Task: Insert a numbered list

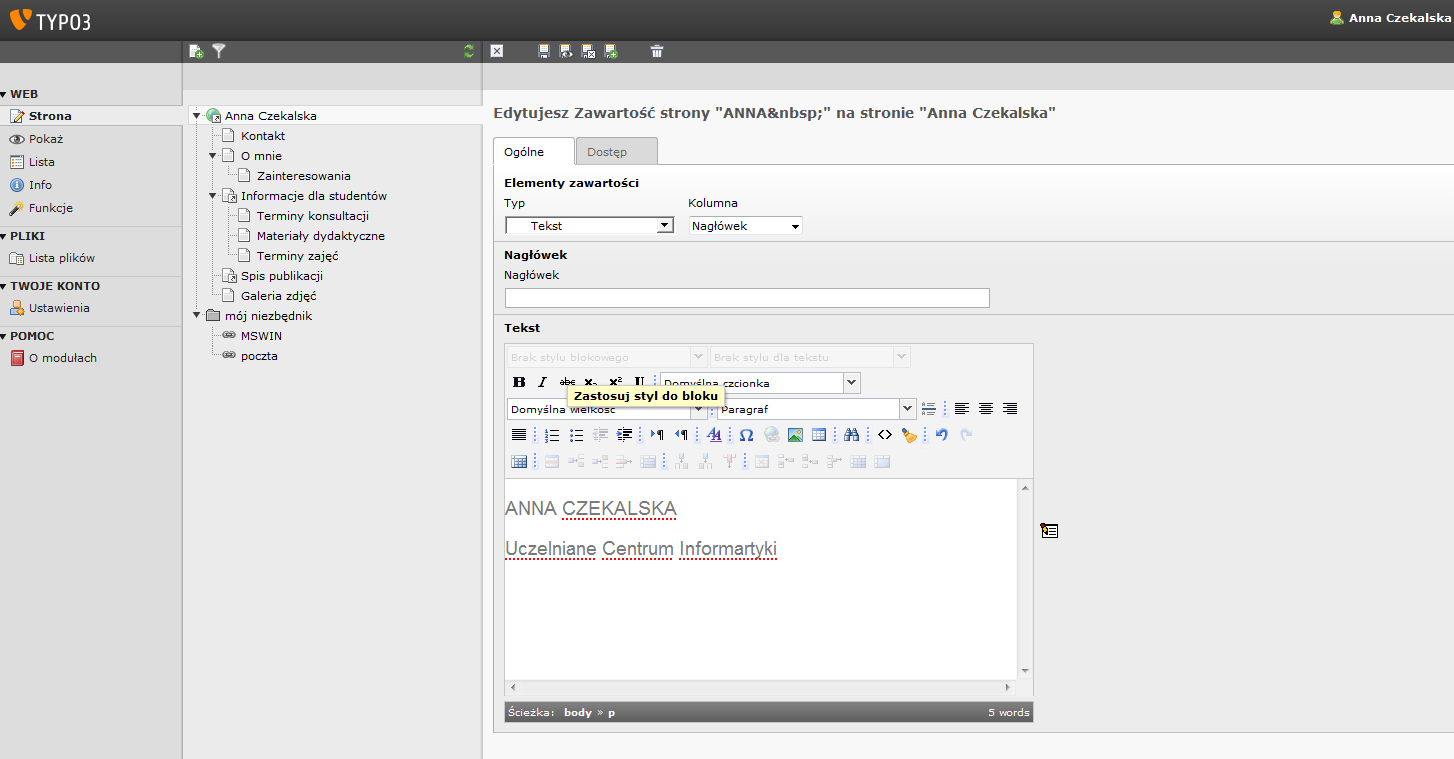Action: pos(552,434)
